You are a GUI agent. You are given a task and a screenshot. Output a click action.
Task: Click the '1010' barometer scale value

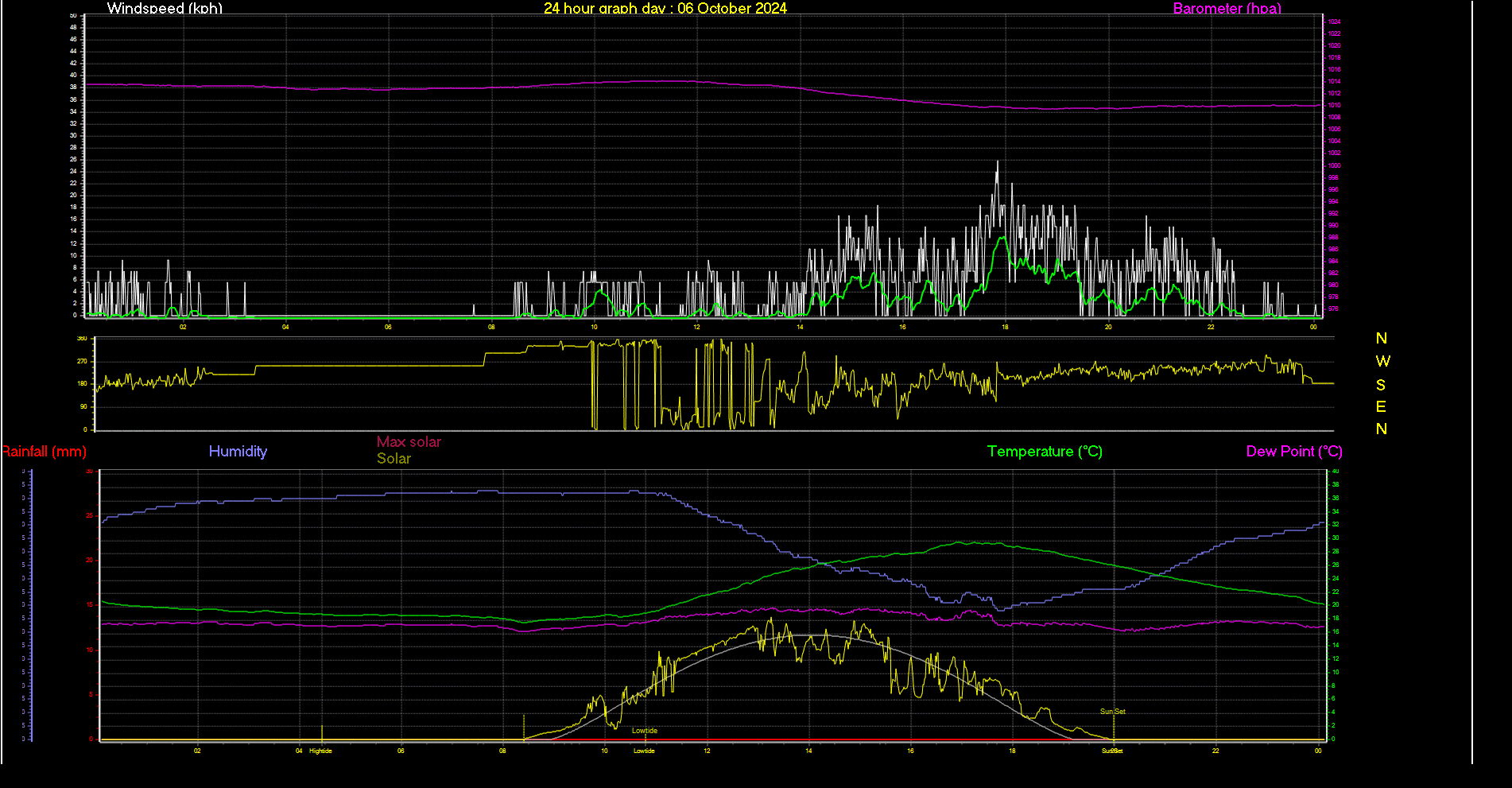[x=1334, y=105]
